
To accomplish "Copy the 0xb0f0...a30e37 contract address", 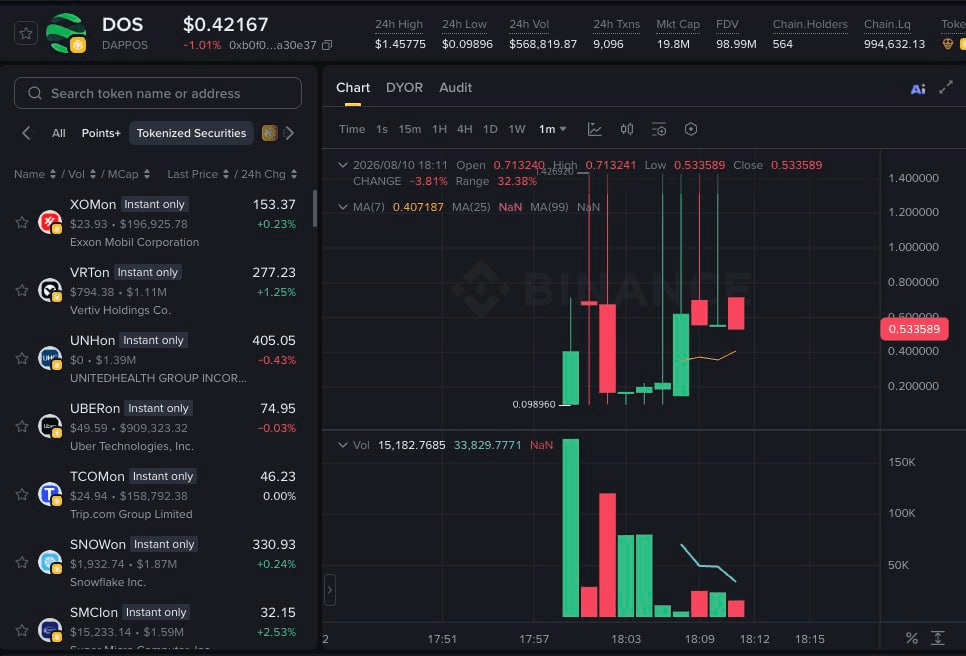I will 327,45.
